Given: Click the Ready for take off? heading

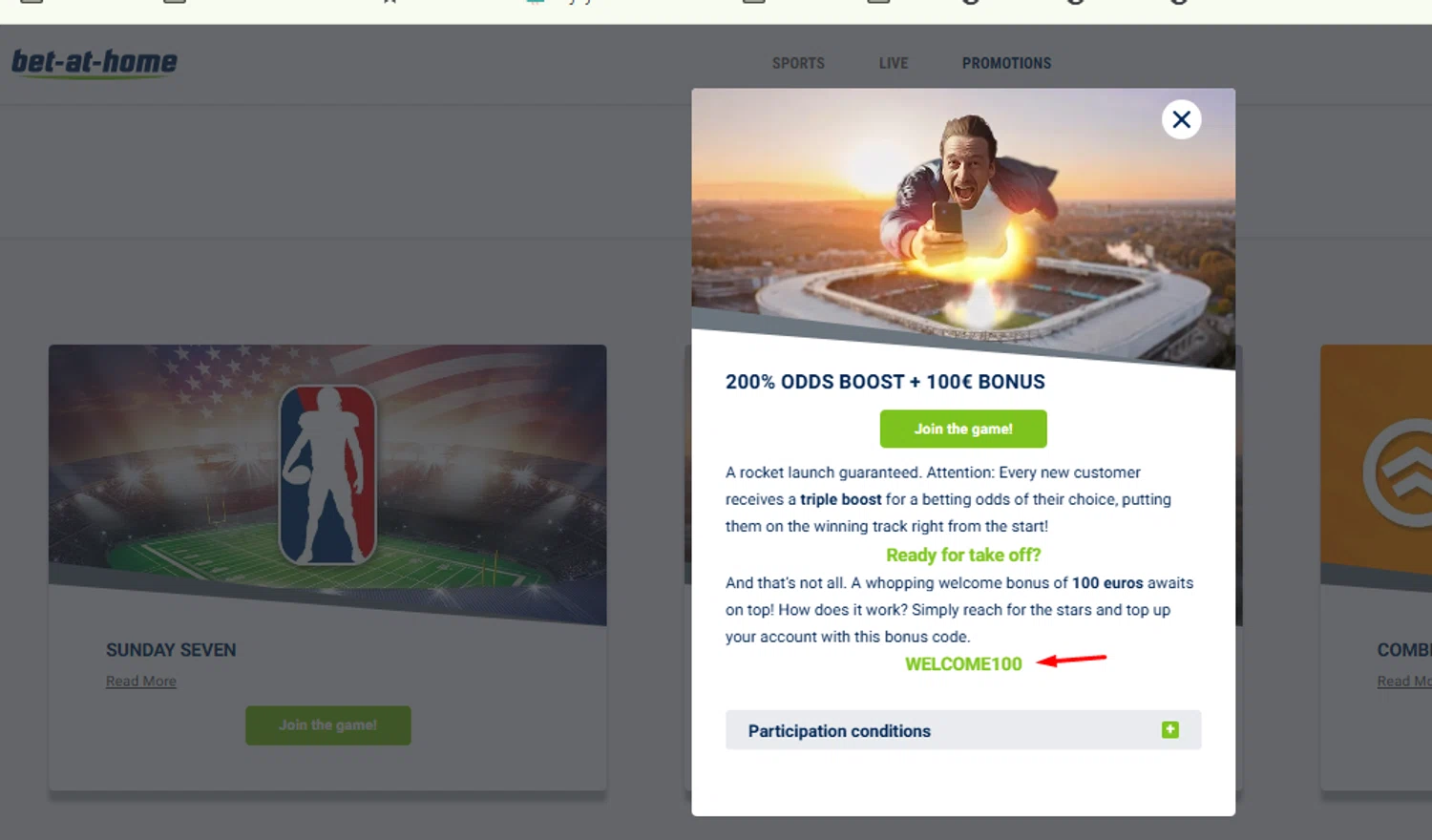Looking at the screenshot, I should pos(963,555).
